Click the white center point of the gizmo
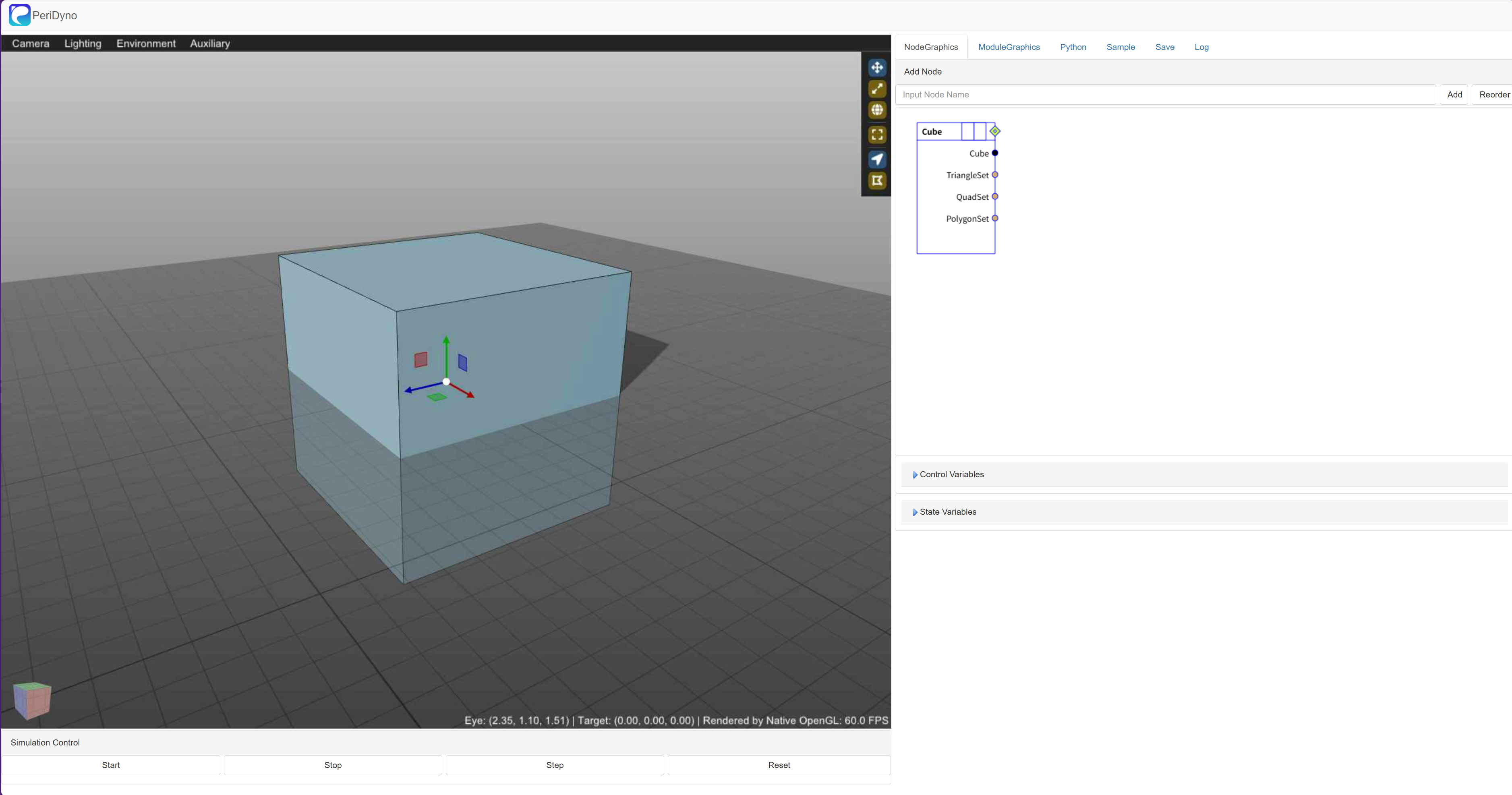Image resolution: width=1512 pixels, height=795 pixels. 446,382
